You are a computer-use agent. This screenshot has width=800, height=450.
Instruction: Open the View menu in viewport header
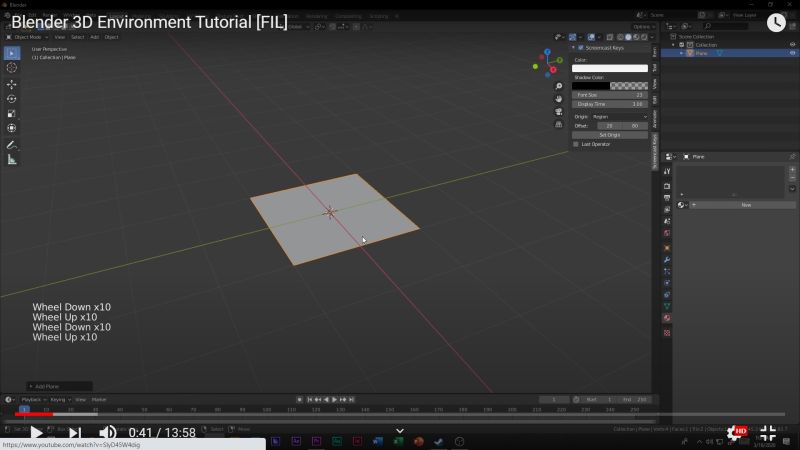tap(60, 37)
